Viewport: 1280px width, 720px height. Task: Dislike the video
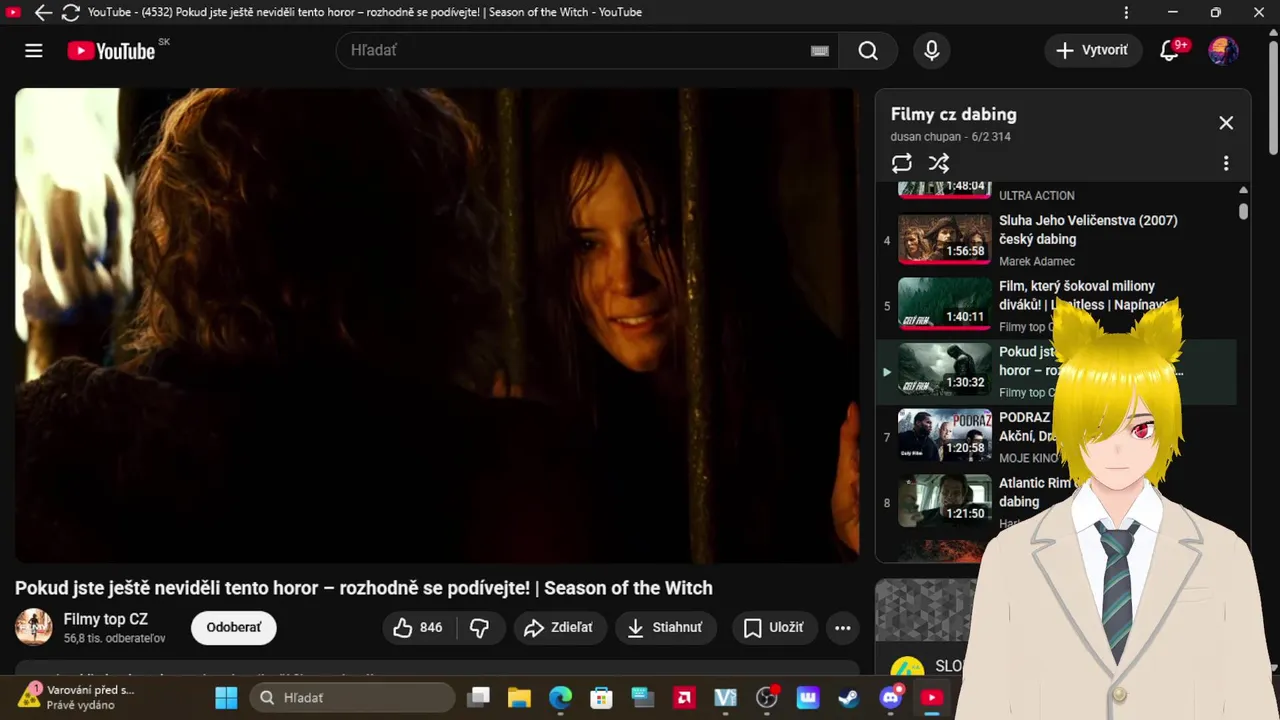[x=480, y=627]
